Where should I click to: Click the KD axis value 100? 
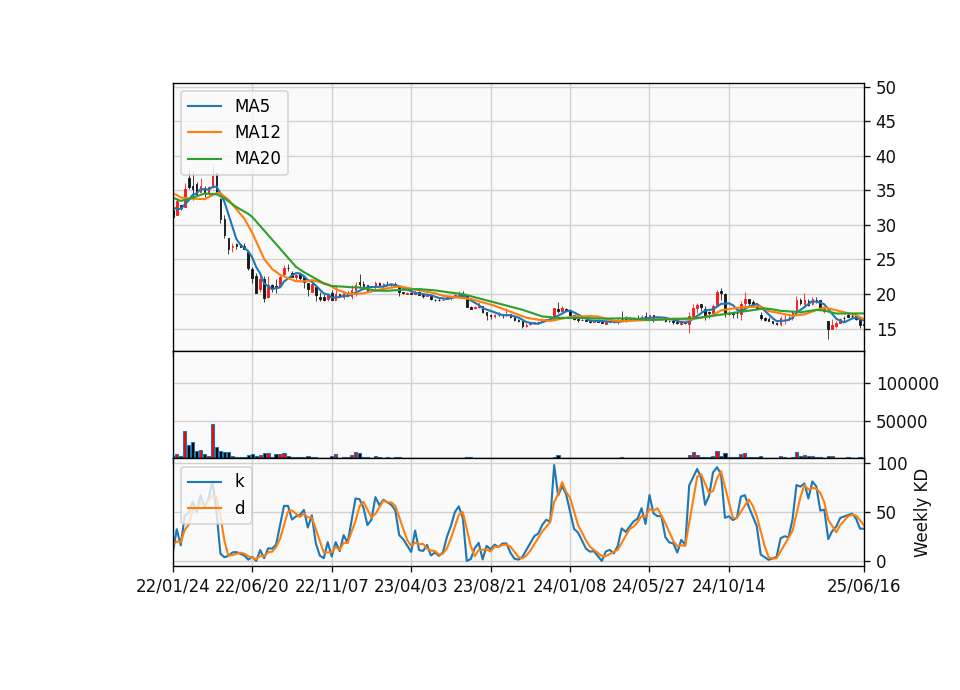click(x=892, y=463)
